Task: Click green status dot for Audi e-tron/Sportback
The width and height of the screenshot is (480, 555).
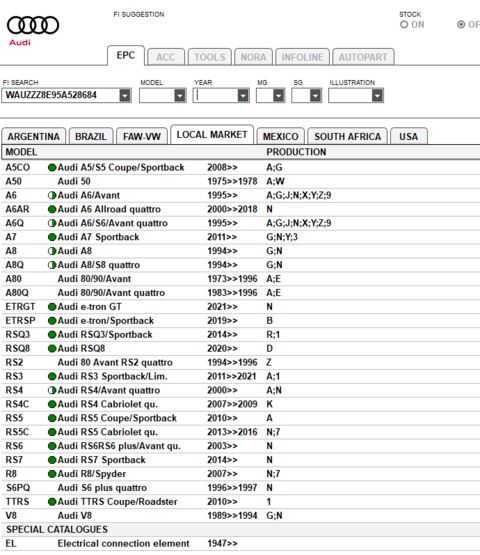Action: (x=52, y=321)
